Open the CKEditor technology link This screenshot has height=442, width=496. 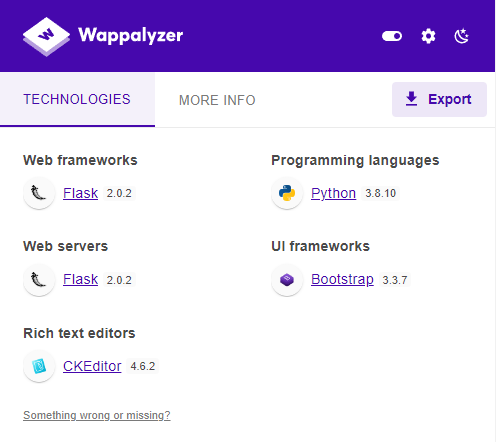coord(92,366)
